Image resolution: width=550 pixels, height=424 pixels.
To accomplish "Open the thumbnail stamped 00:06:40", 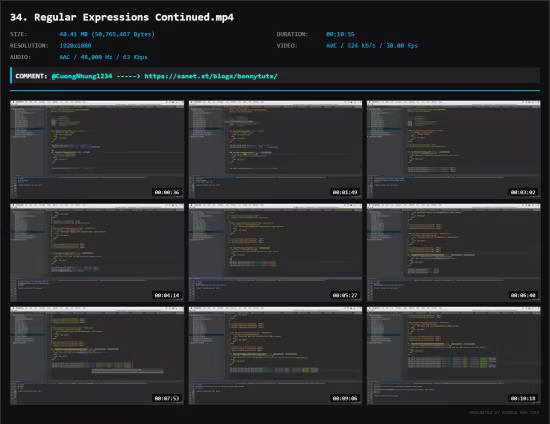I will (454, 253).
